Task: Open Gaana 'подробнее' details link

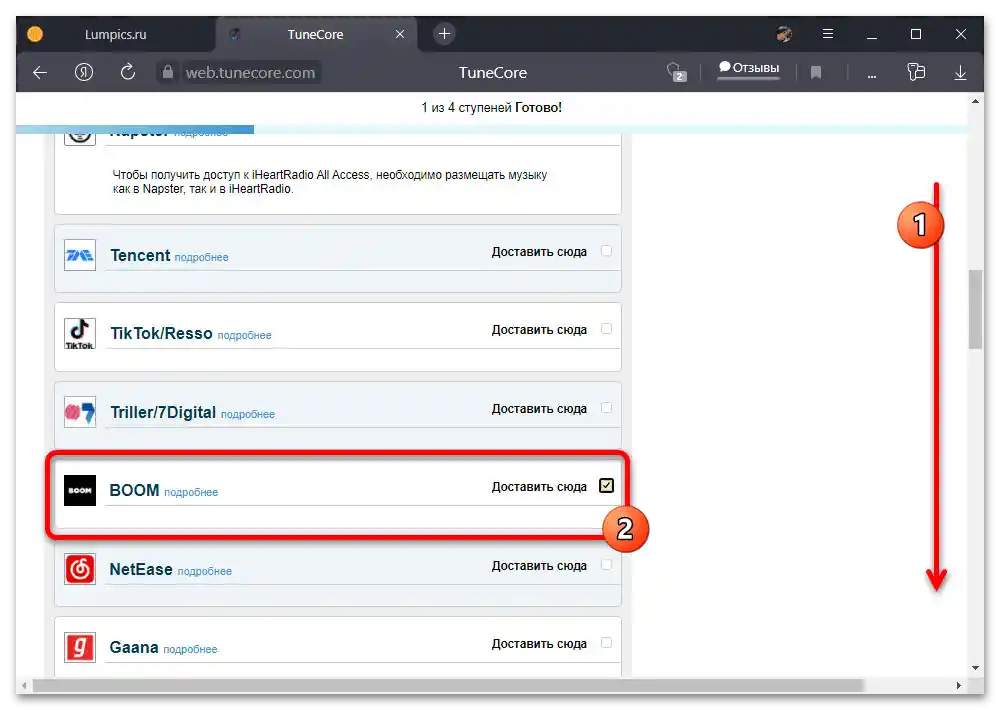Action: point(190,649)
